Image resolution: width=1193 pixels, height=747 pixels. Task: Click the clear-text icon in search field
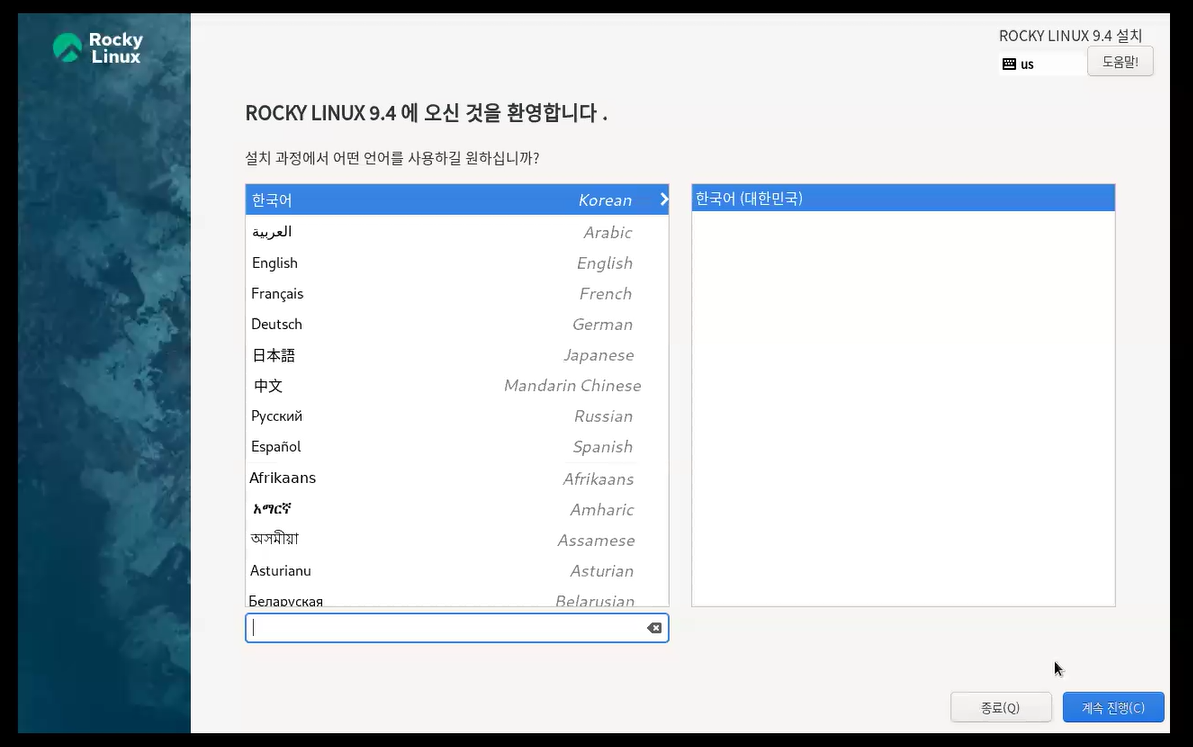click(654, 628)
